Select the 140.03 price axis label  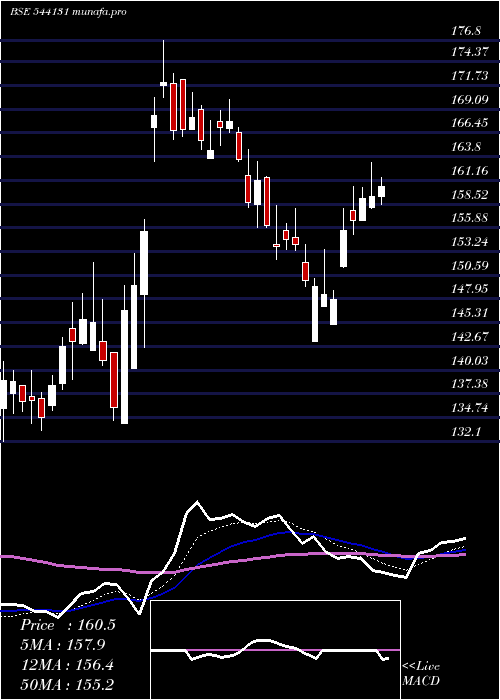pos(469,360)
